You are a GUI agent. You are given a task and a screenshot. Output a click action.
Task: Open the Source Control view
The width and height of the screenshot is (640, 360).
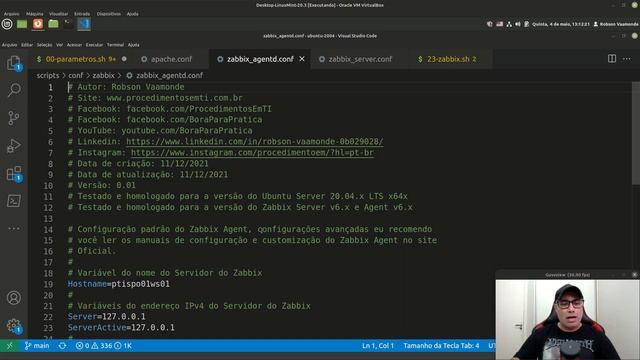tap(14, 118)
